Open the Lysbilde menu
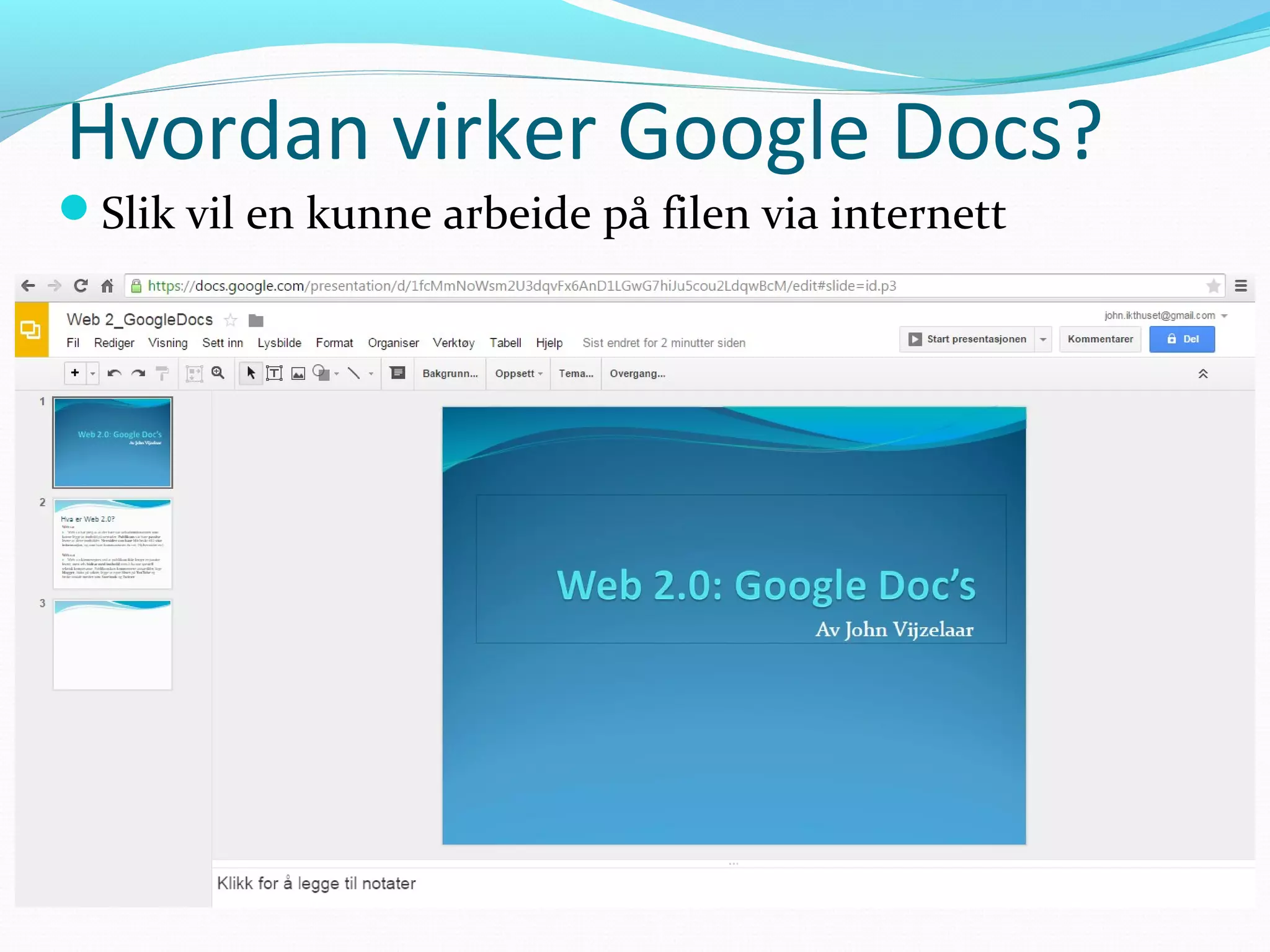 click(279, 343)
